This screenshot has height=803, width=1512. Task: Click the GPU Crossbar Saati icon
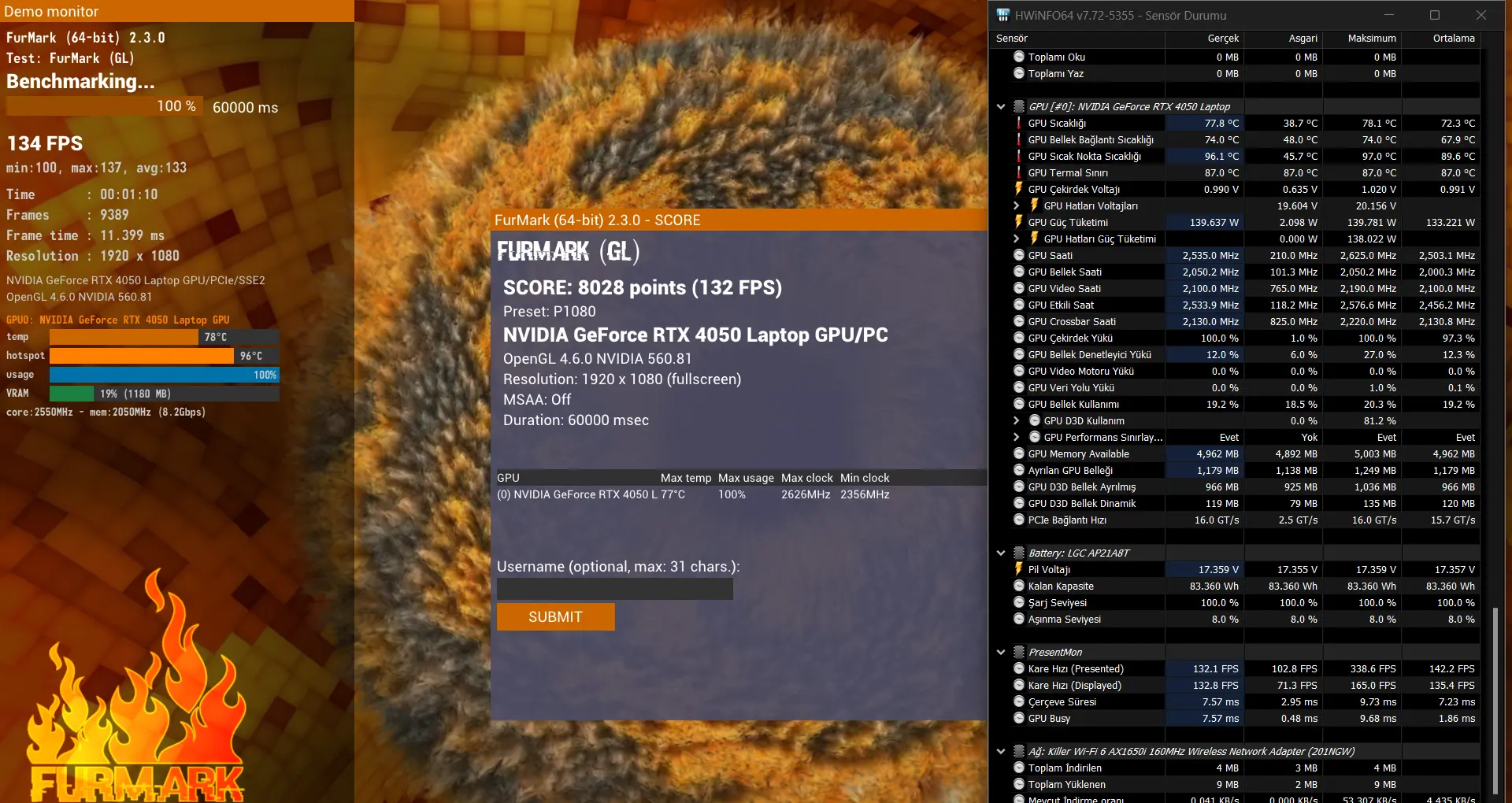1019,322
